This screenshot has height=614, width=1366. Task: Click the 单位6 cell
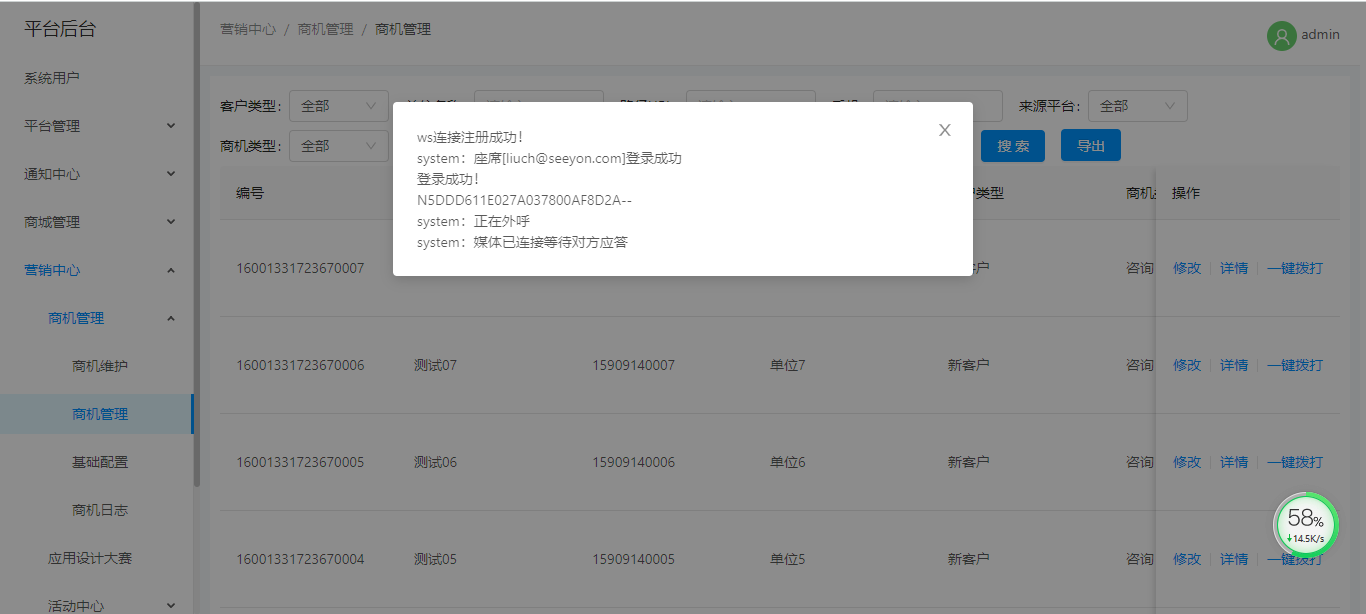tap(787, 462)
